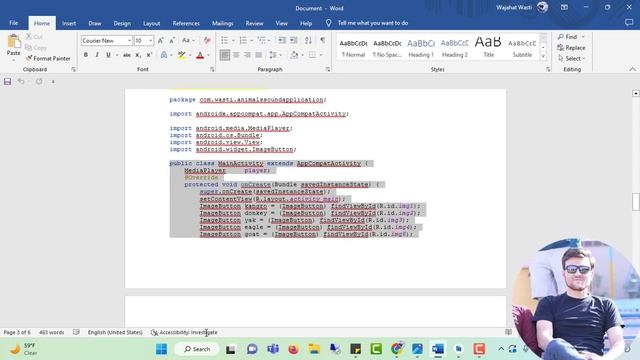Collapse the ribbon chevron

point(632,69)
